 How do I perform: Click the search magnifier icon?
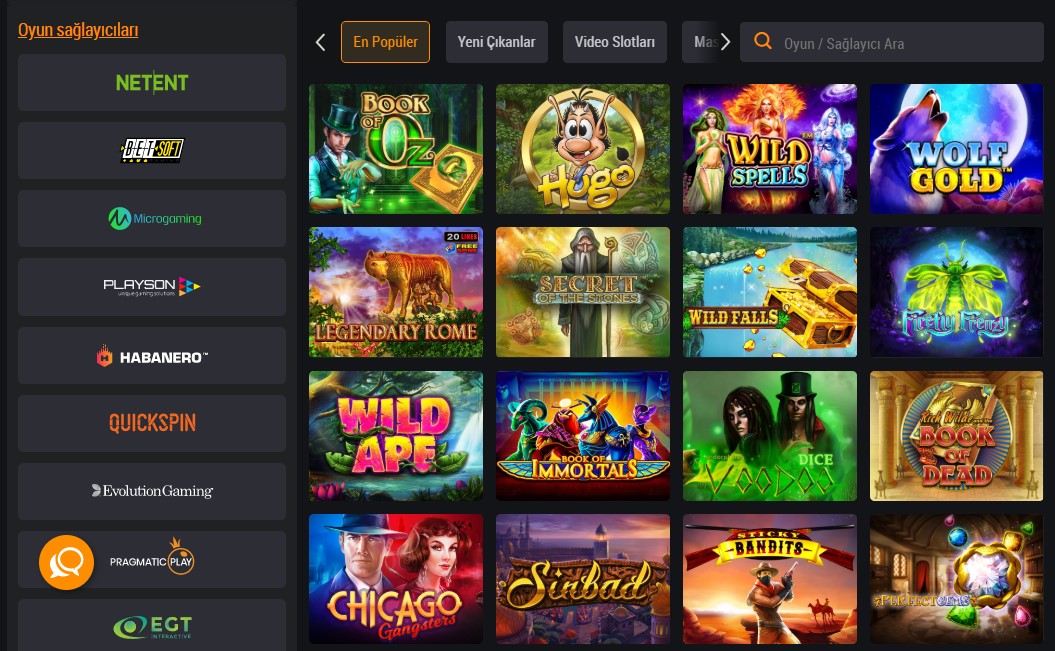pyautogui.click(x=762, y=42)
